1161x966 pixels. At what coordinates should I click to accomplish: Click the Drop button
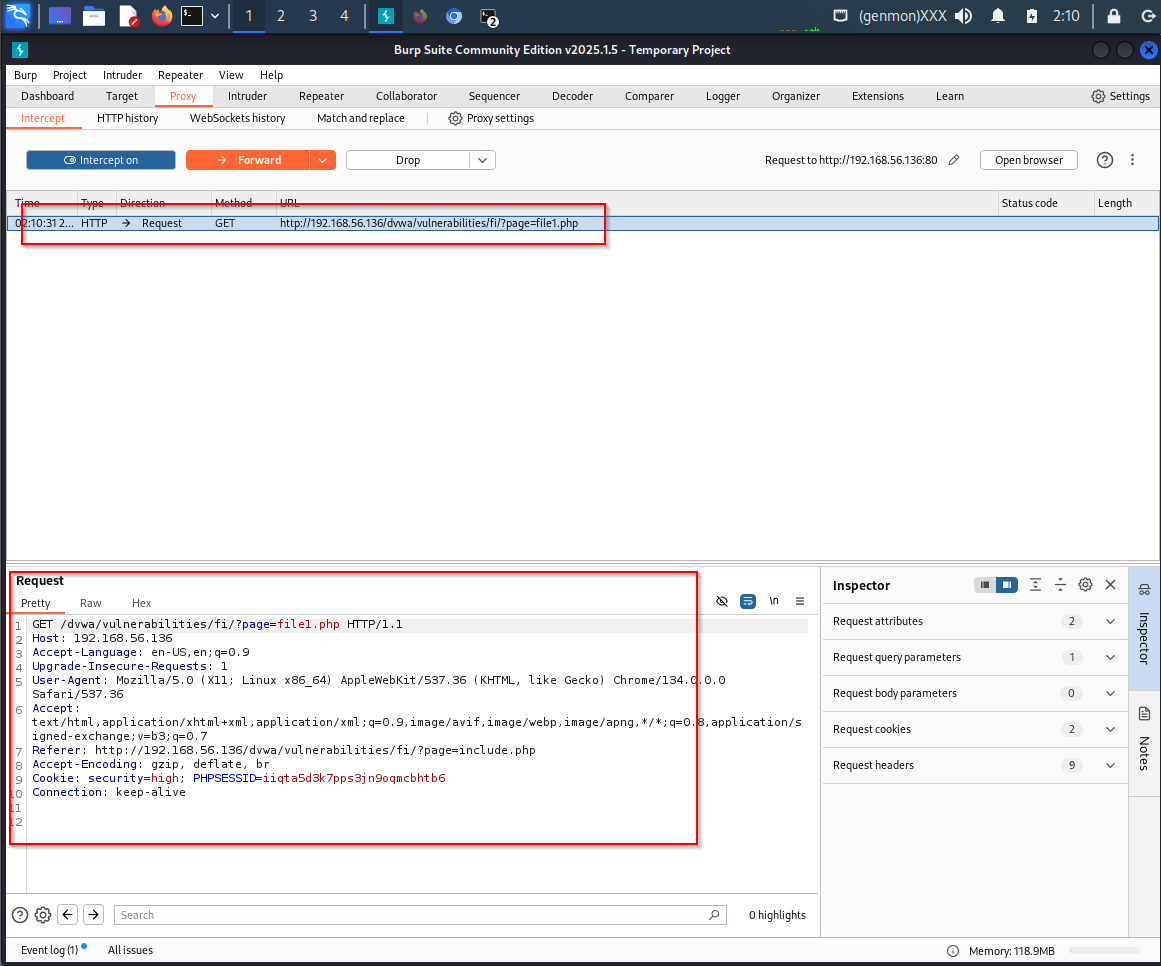coord(408,160)
